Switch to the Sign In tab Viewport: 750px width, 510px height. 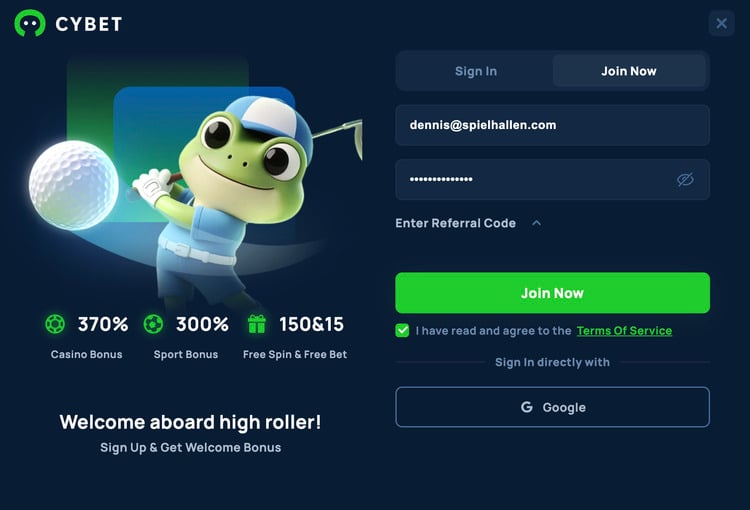[476, 71]
